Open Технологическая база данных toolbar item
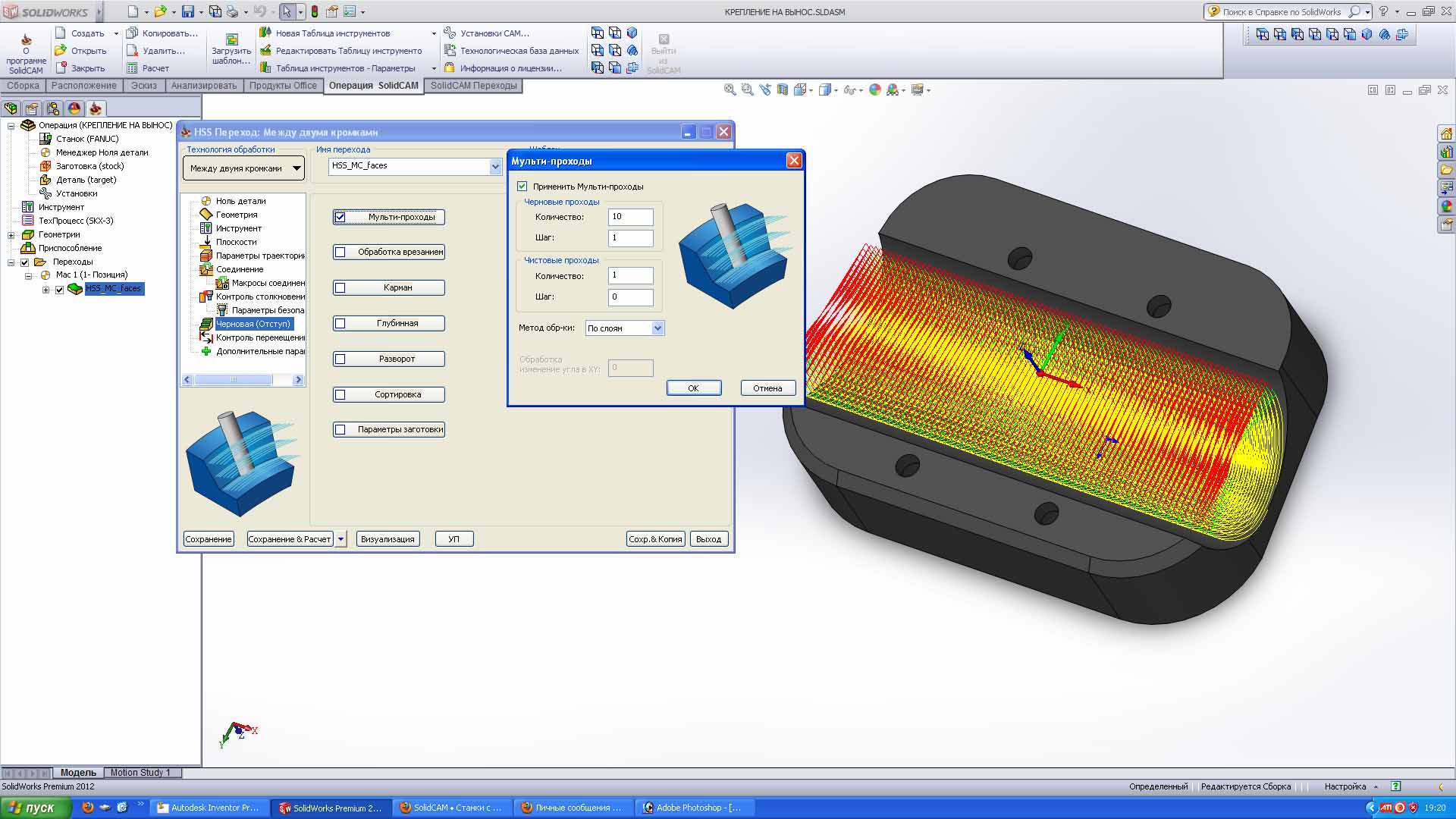Screen dimensions: 1456x819 (519, 51)
